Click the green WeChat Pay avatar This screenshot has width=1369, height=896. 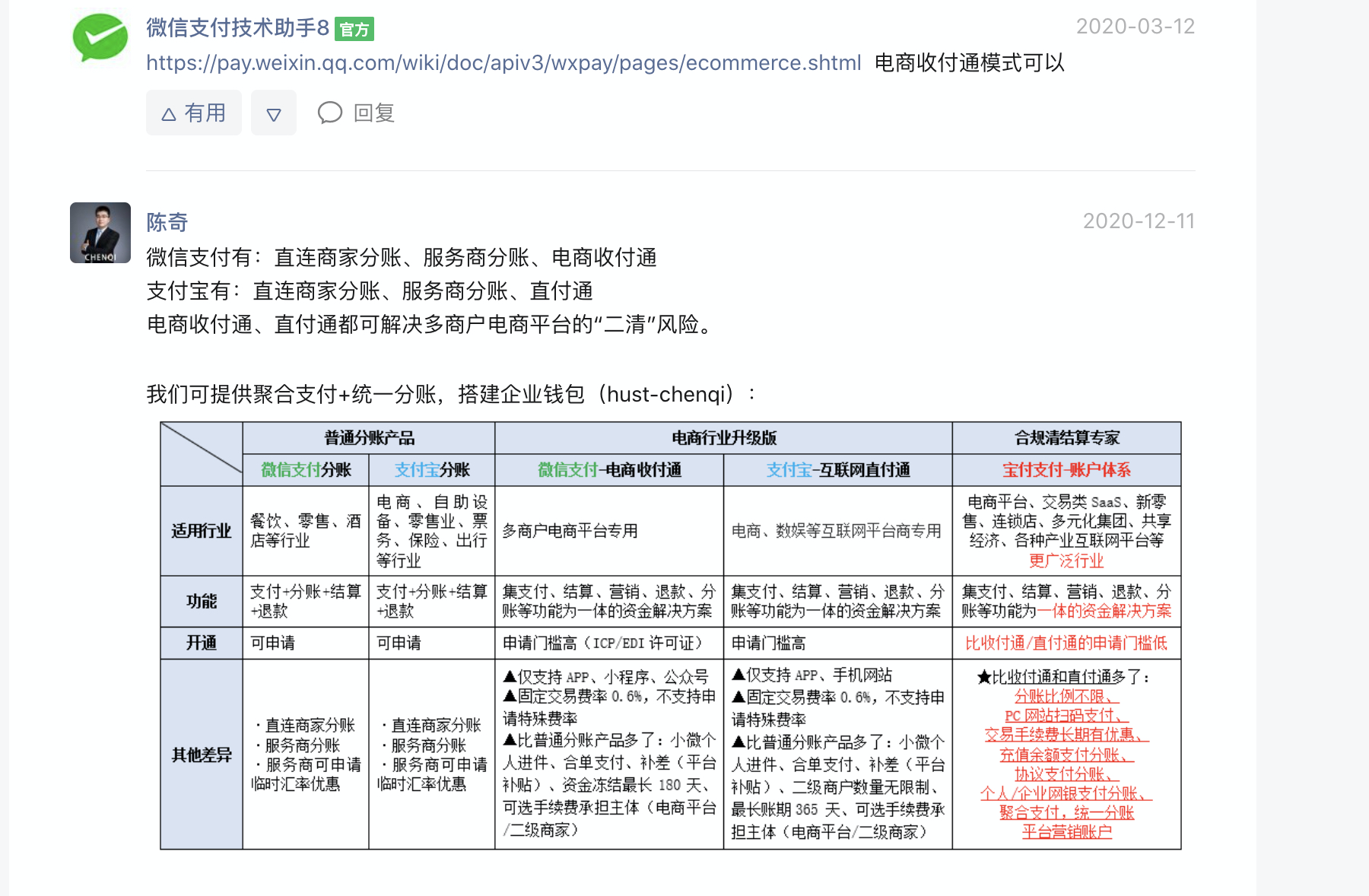(x=100, y=37)
